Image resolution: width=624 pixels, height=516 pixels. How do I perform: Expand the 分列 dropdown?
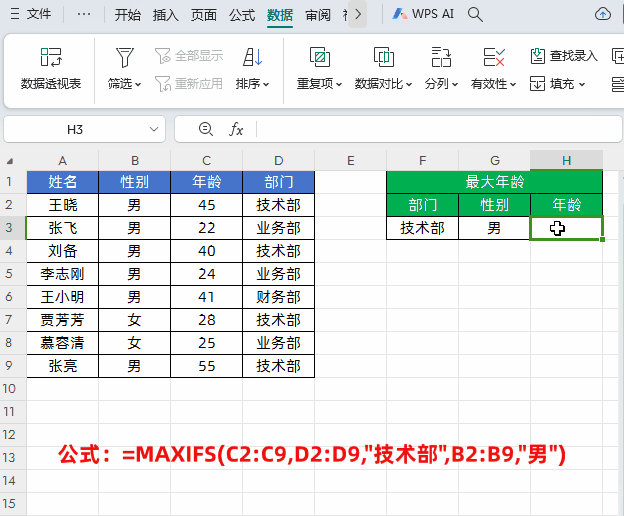click(455, 84)
